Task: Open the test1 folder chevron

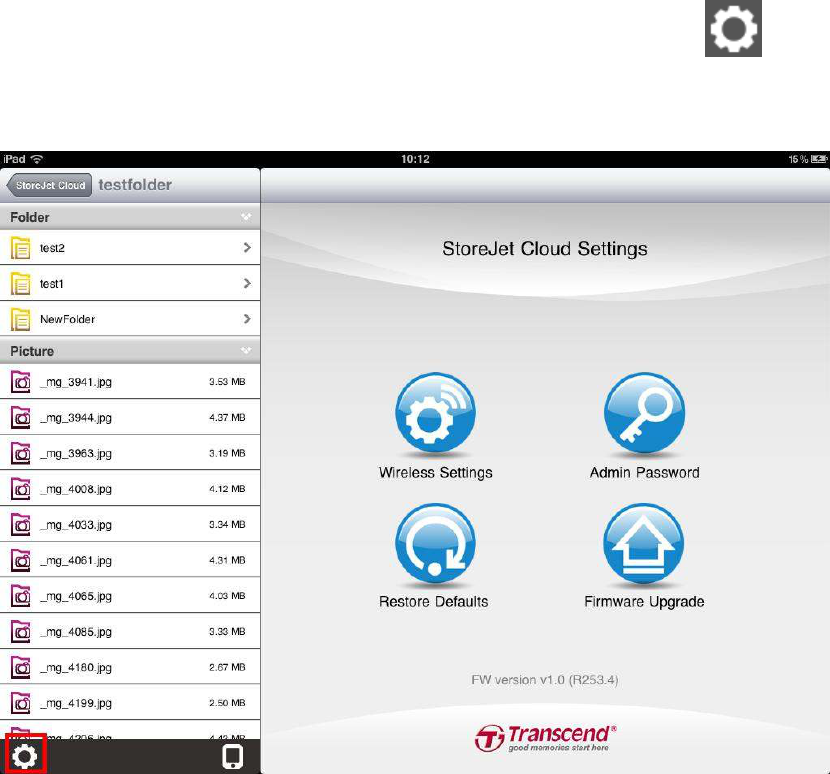Action: click(247, 283)
